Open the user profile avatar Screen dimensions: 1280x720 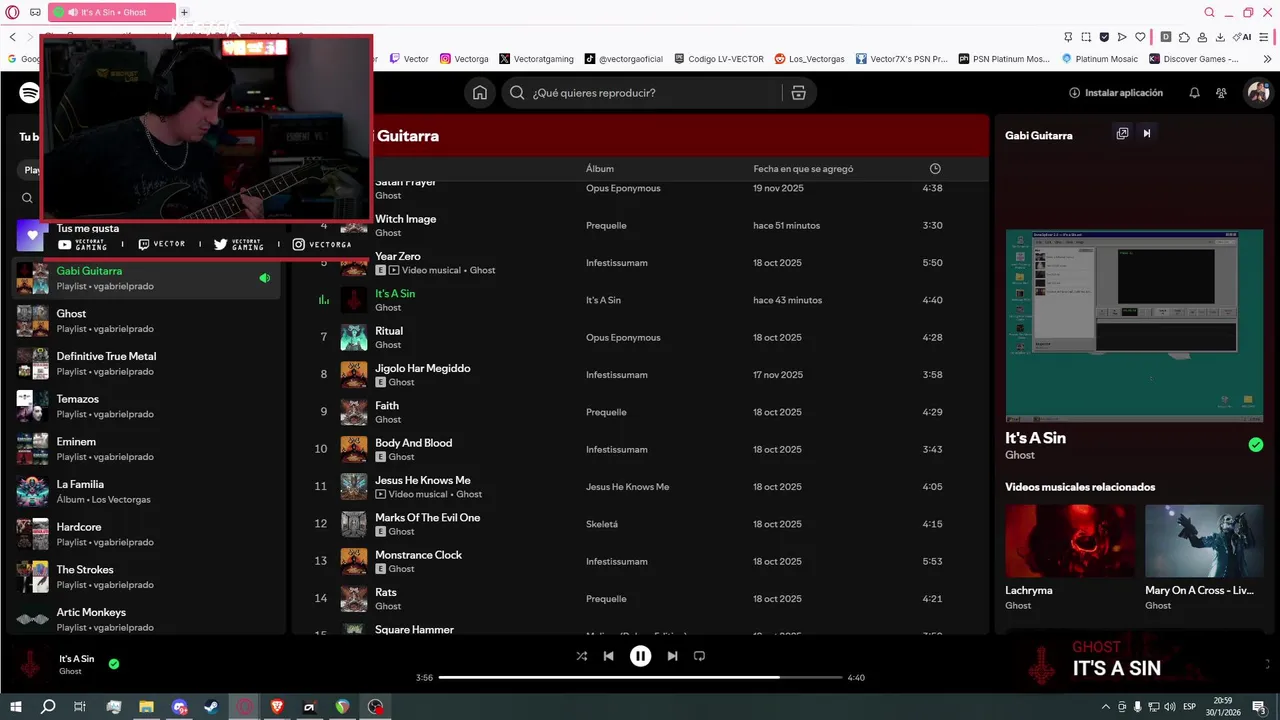(x=1257, y=93)
